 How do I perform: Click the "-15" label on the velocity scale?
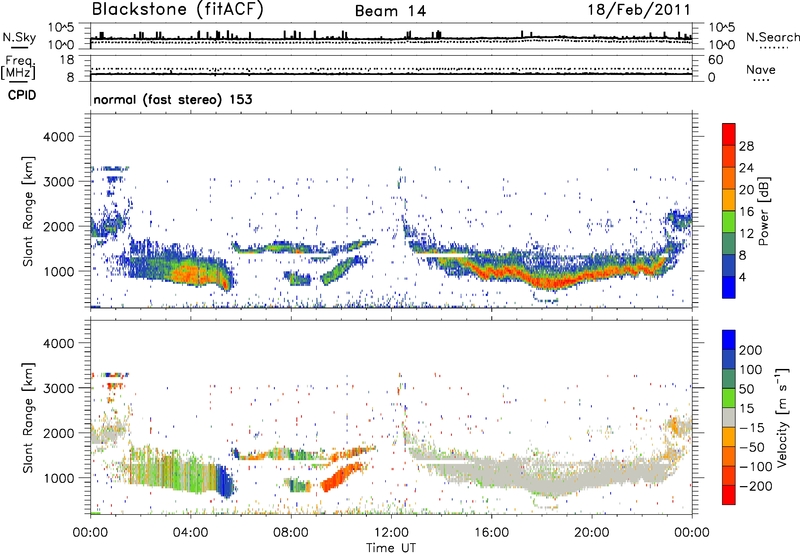(x=752, y=427)
